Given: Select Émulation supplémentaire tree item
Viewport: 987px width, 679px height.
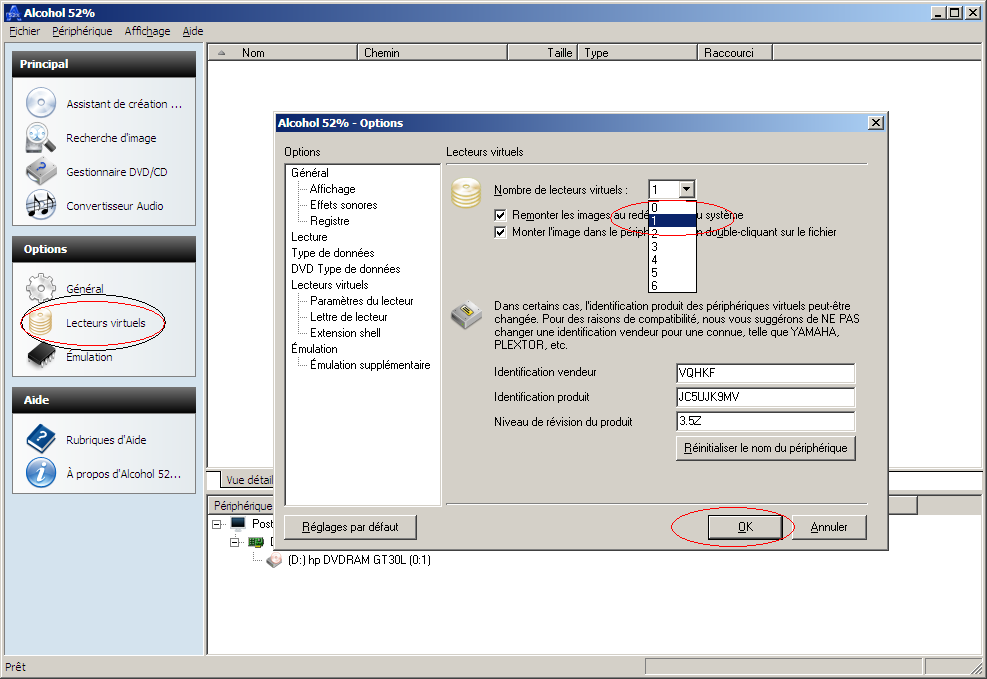Looking at the screenshot, I should click(370, 365).
